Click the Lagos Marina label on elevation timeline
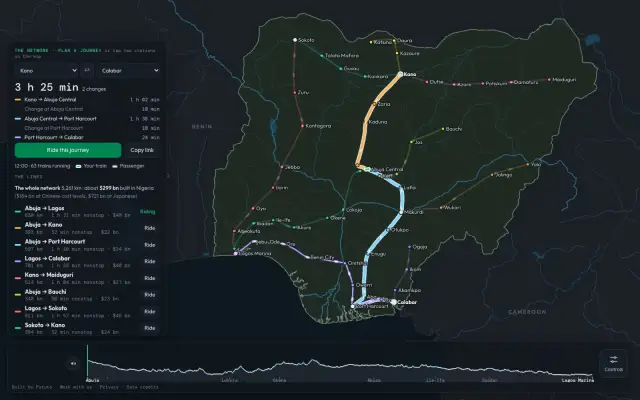This screenshot has width=640, height=400. click(x=578, y=380)
